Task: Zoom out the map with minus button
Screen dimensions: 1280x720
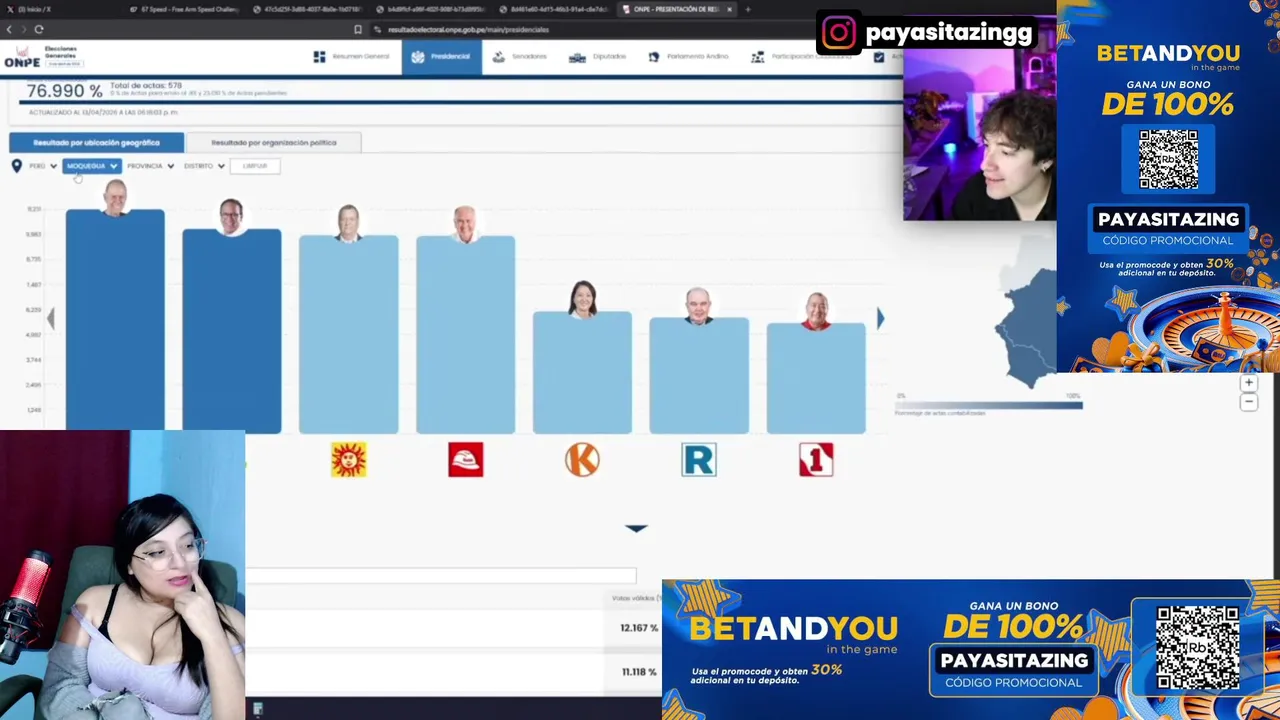Action: coord(1248,402)
